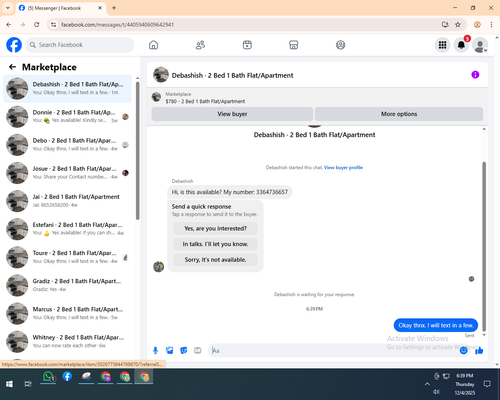Click the Facebook logo
Image resolution: width=500 pixels, height=400 pixels.
pos(14,45)
